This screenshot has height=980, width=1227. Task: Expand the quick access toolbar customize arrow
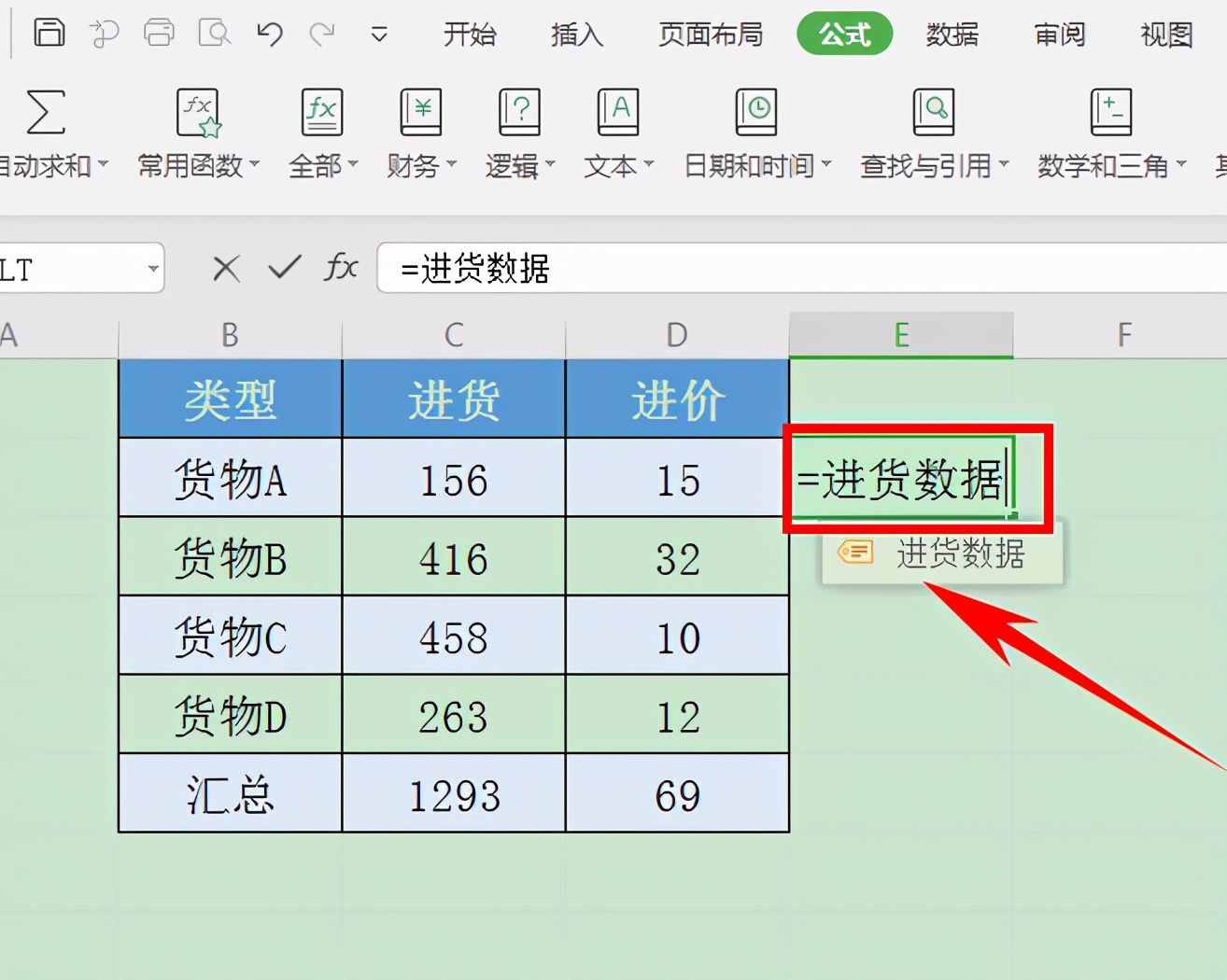[379, 35]
